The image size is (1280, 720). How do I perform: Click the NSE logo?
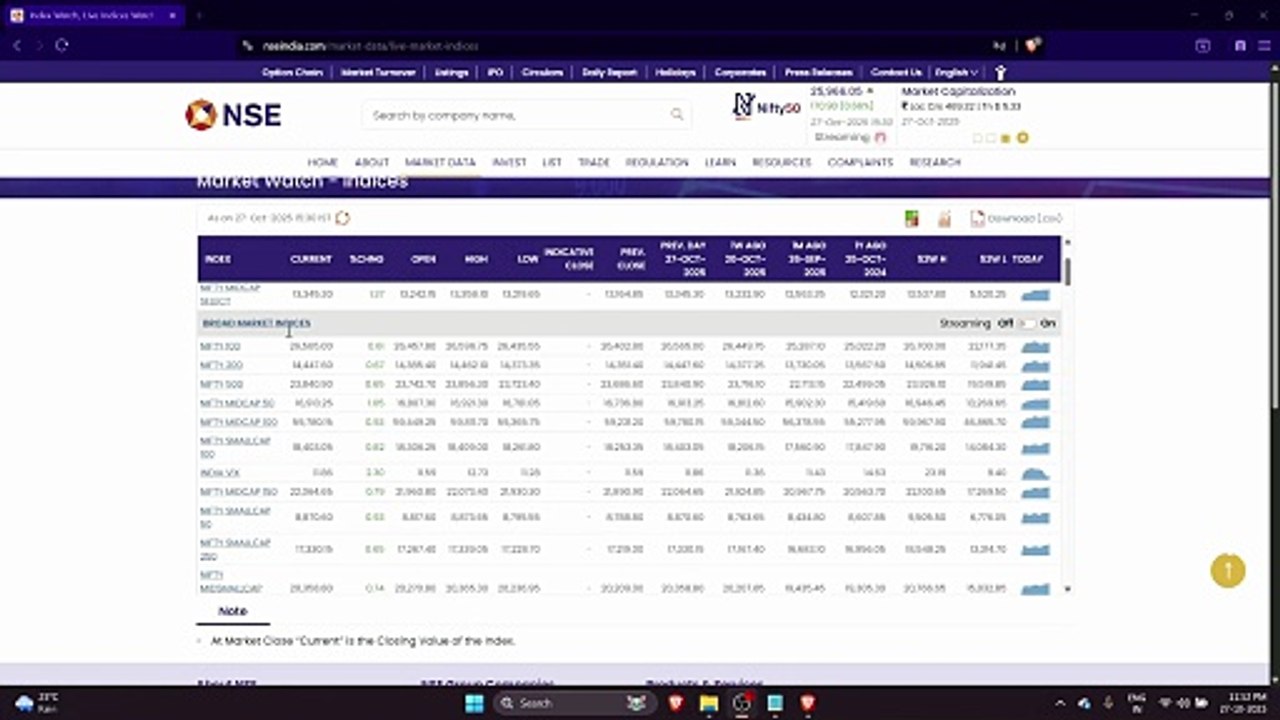pyautogui.click(x=233, y=115)
